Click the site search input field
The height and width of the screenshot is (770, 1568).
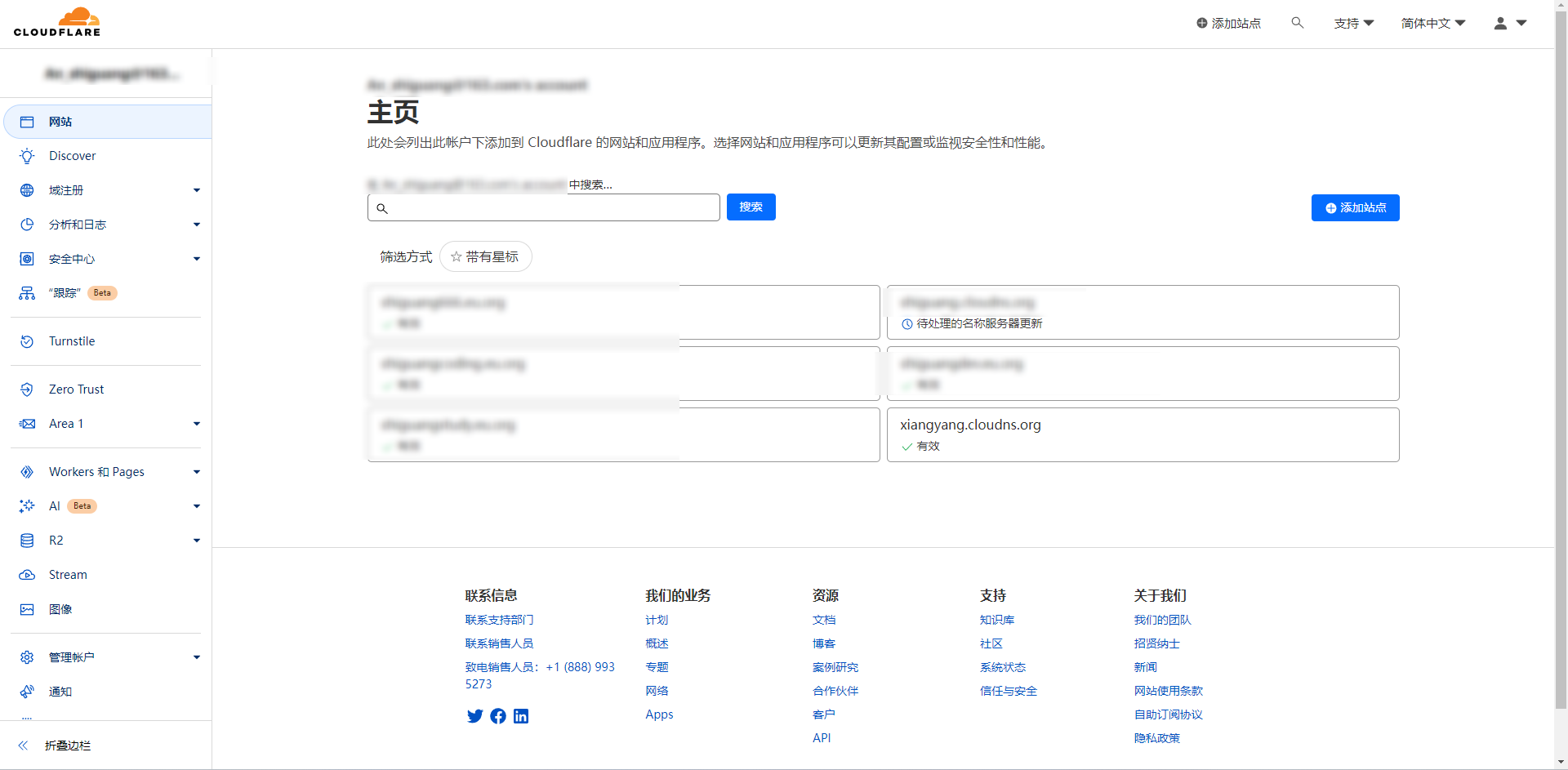543,207
